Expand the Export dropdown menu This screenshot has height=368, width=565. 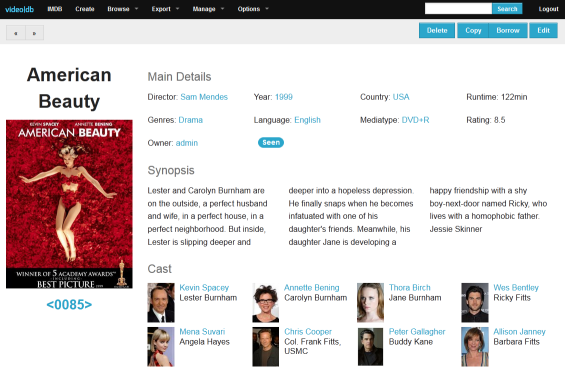[165, 9]
